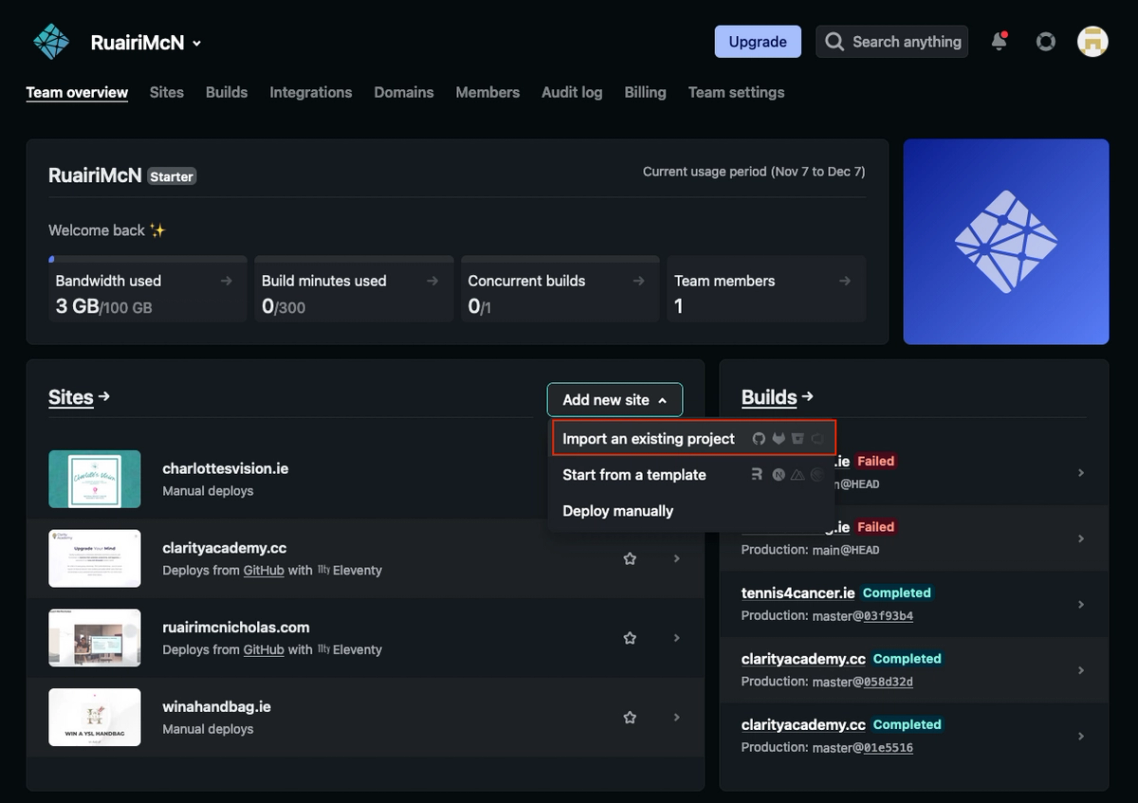
Task: Open the tennis4cancer.ie build chevron
Action: [x=1081, y=604]
